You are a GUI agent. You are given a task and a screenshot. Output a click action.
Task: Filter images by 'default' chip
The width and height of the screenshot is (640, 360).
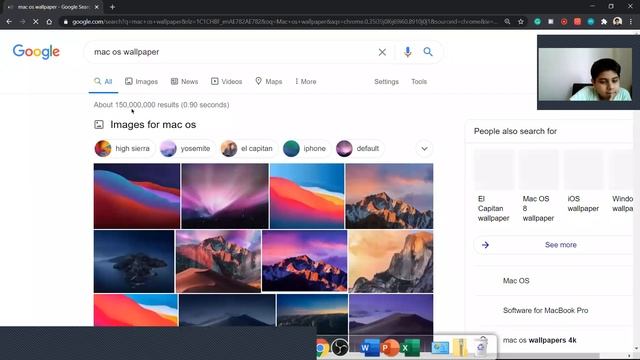click(x=359, y=149)
